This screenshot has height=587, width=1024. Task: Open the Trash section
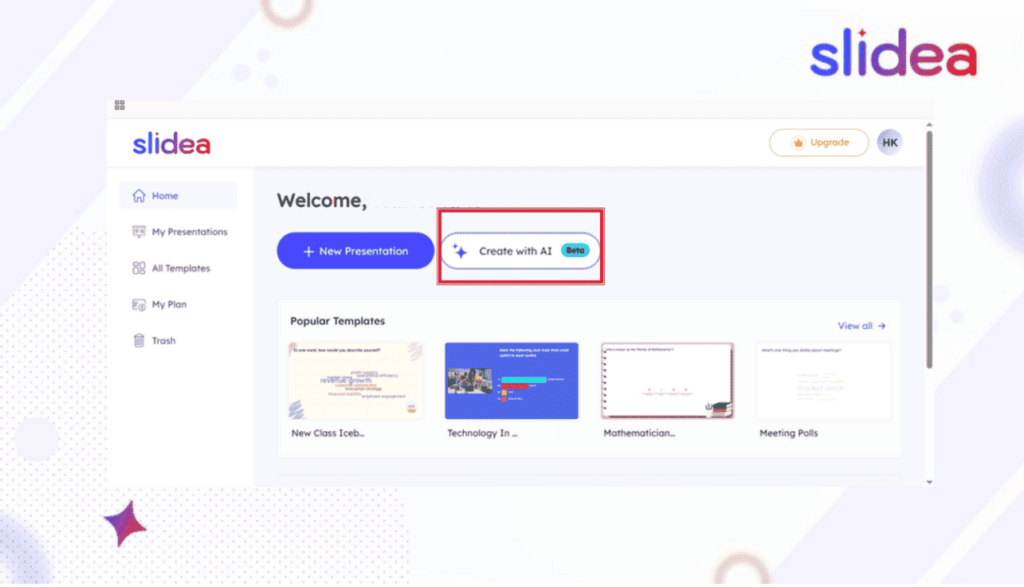pos(154,341)
